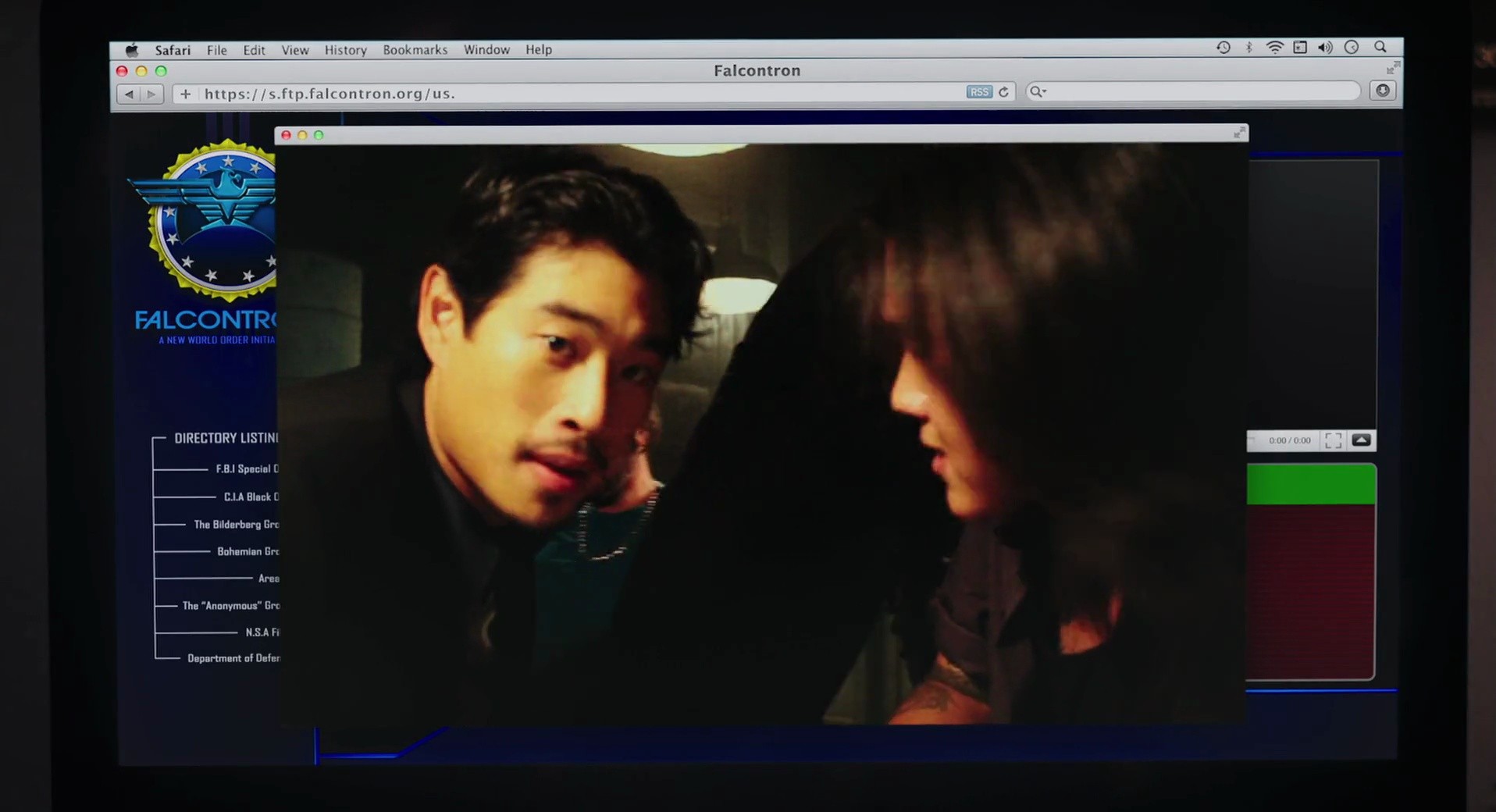Click the video playing in popup window

[x=761, y=434]
